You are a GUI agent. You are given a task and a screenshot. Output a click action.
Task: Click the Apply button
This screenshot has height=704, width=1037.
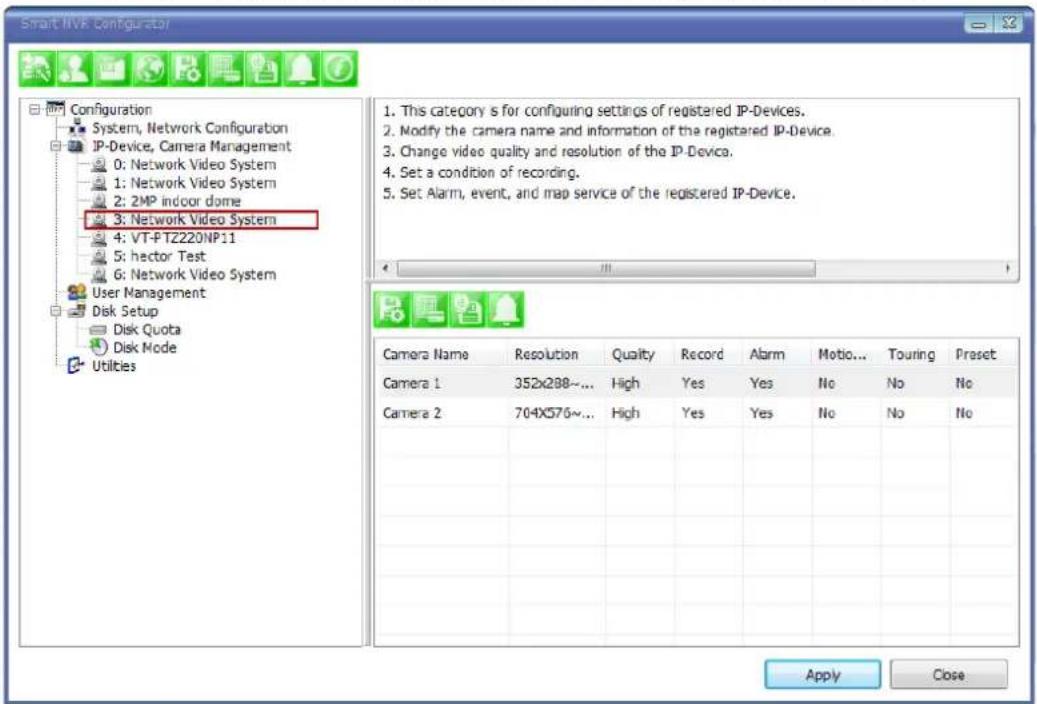(x=823, y=675)
